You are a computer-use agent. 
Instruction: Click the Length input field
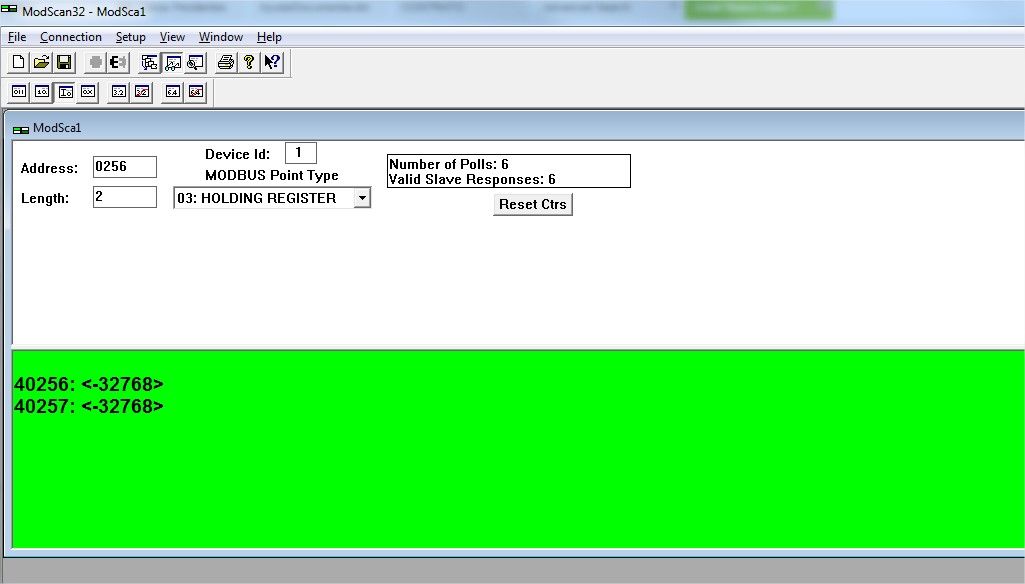125,197
